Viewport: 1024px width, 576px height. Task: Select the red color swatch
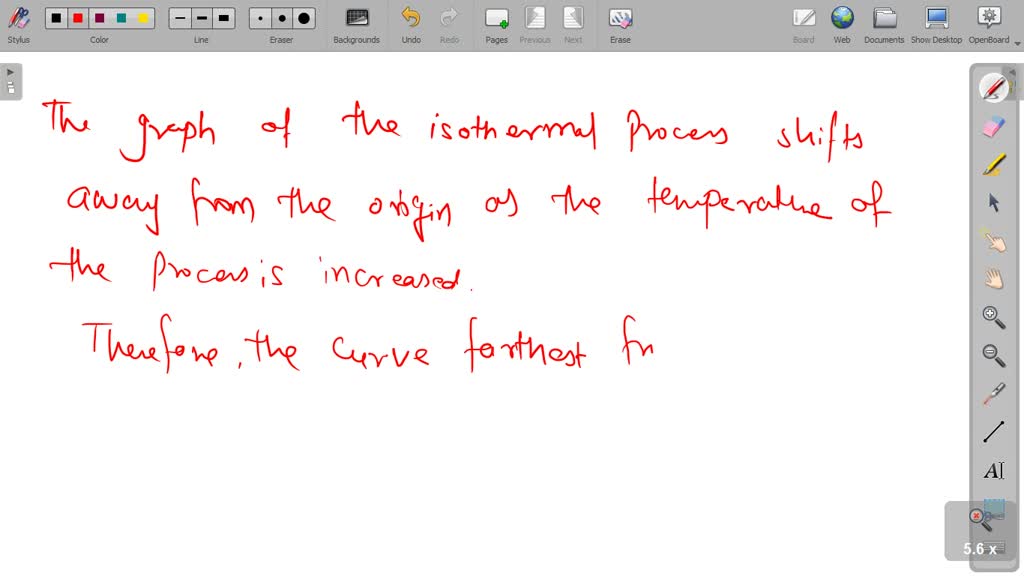pos(78,16)
